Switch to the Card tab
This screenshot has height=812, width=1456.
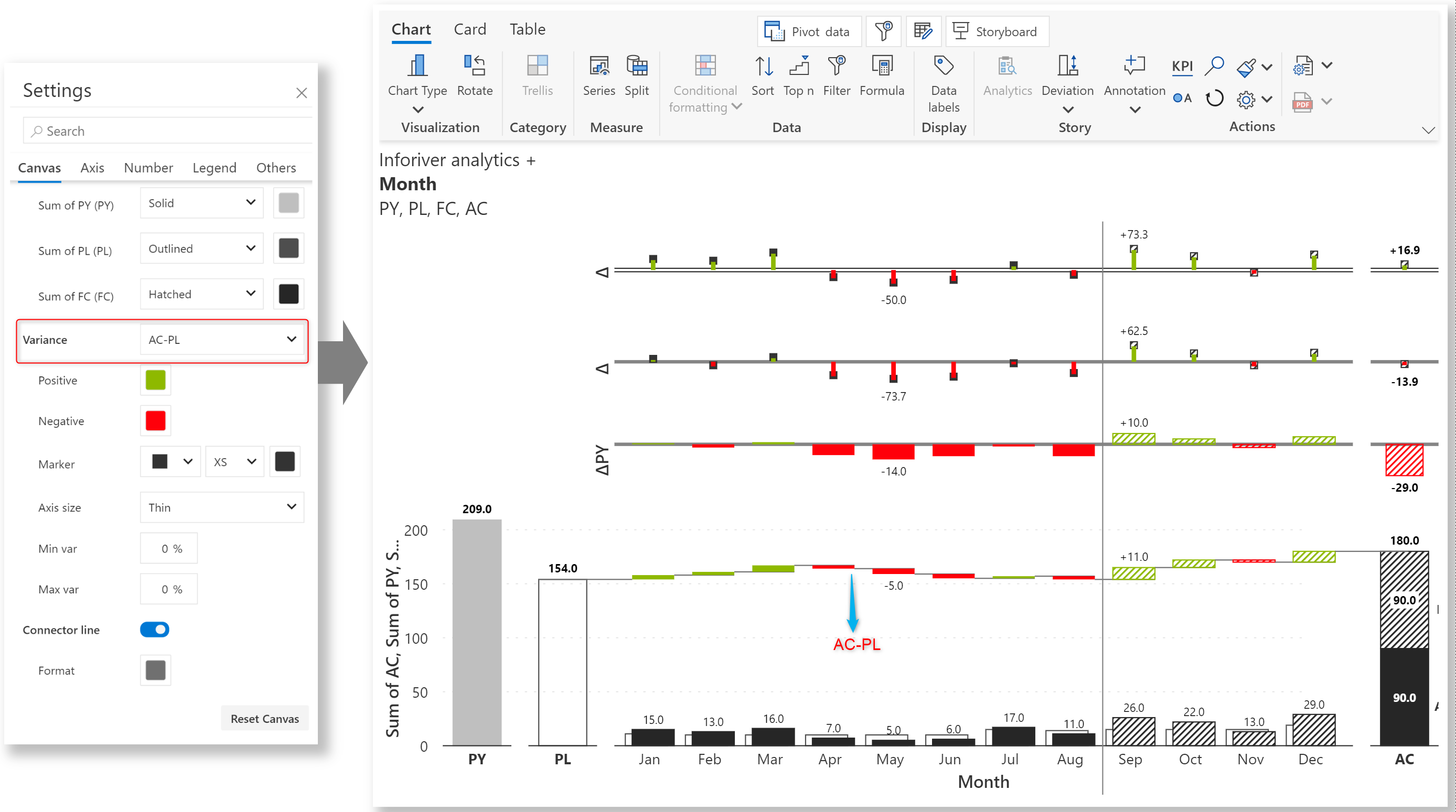coord(470,29)
